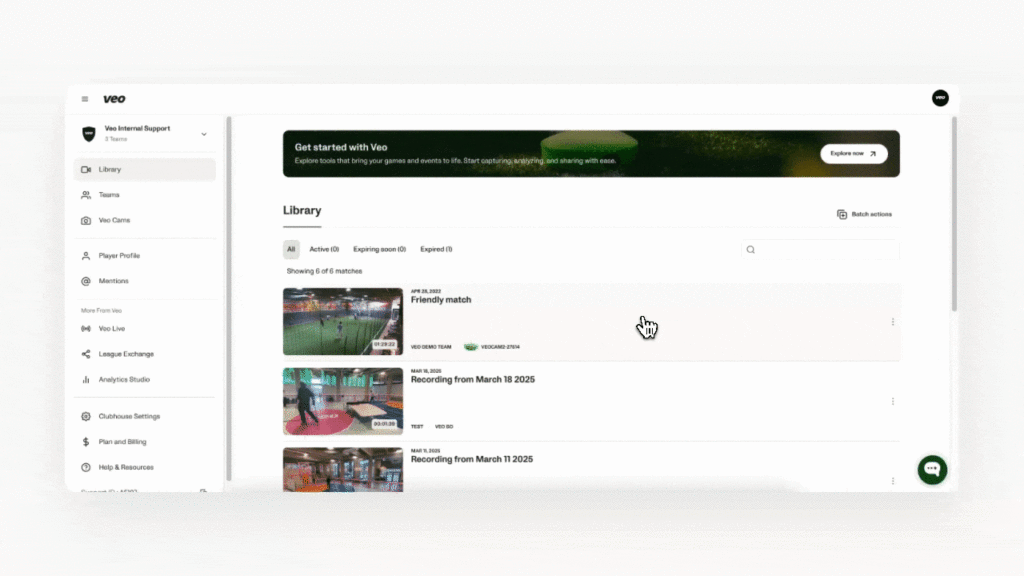Screen dimensions: 1024x576
Task: Click the Explore now button
Action: [x=853, y=154]
